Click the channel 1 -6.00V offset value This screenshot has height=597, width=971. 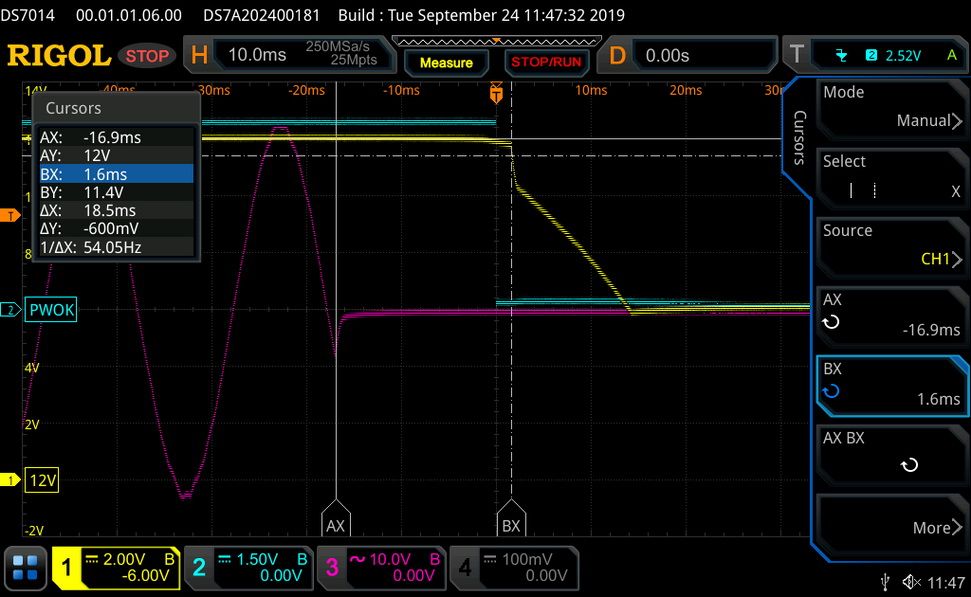(x=145, y=576)
